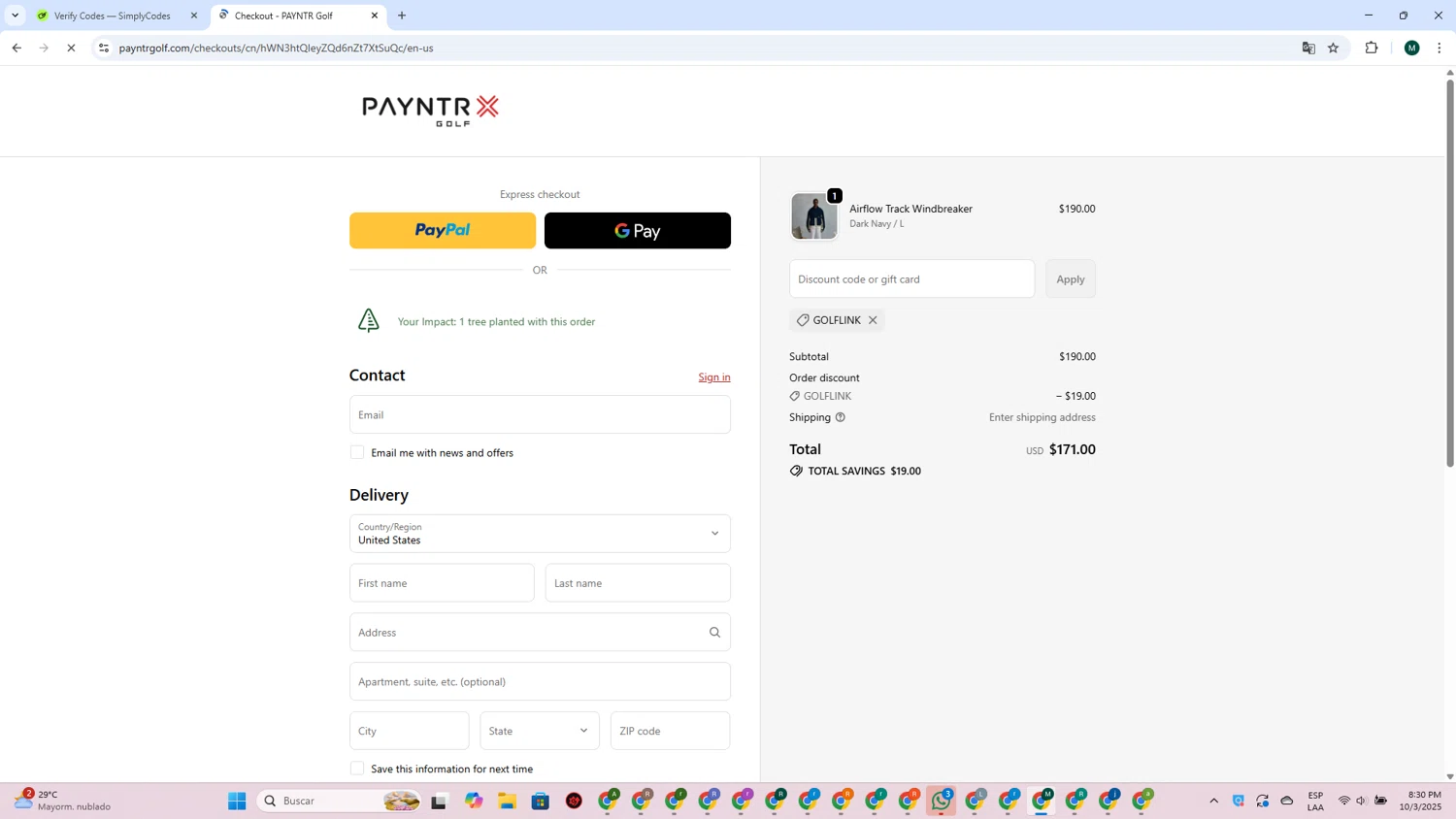Stop loading the page
This screenshot has width=1456, height=819.
click(x=71, y=48)
